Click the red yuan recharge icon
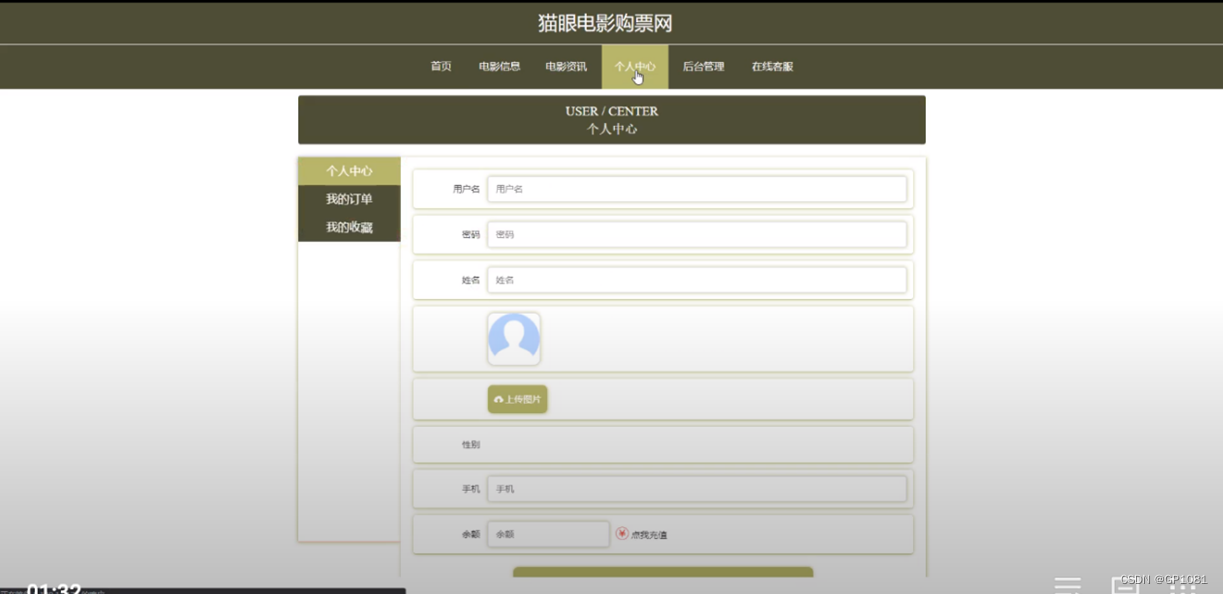The image size is (1223, 594). [622, 534]
